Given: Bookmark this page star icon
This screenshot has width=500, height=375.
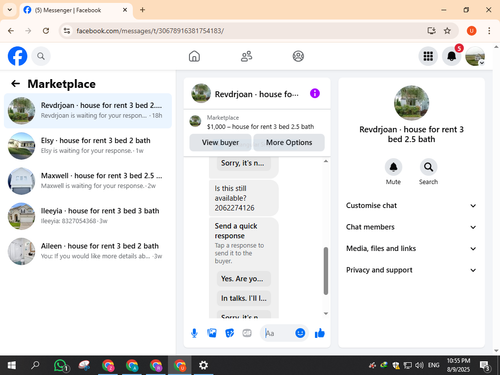Looking at the screenshot, I should pos(447,31).
